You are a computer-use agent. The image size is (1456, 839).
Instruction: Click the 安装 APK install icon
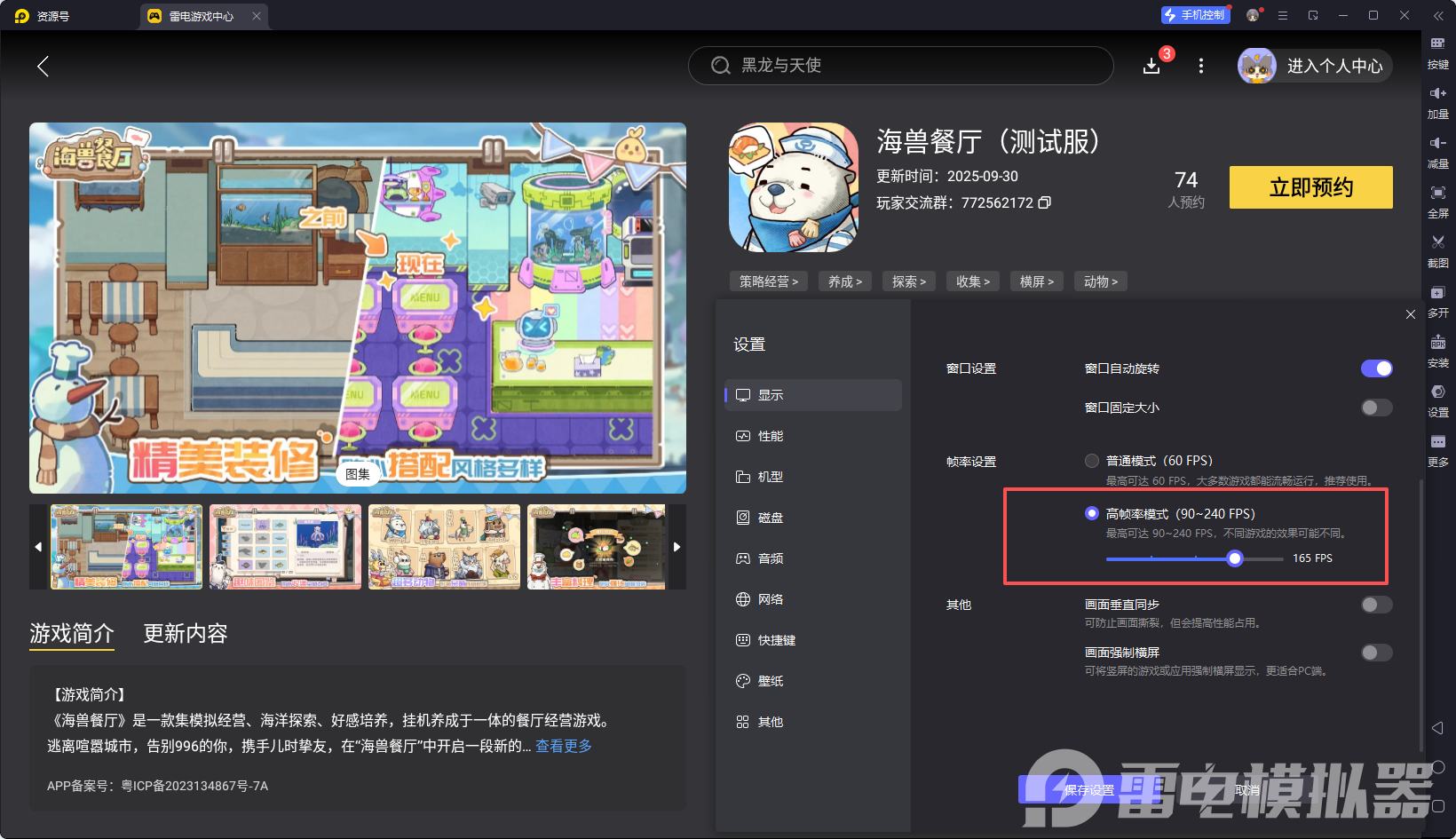coord(1437,343)
